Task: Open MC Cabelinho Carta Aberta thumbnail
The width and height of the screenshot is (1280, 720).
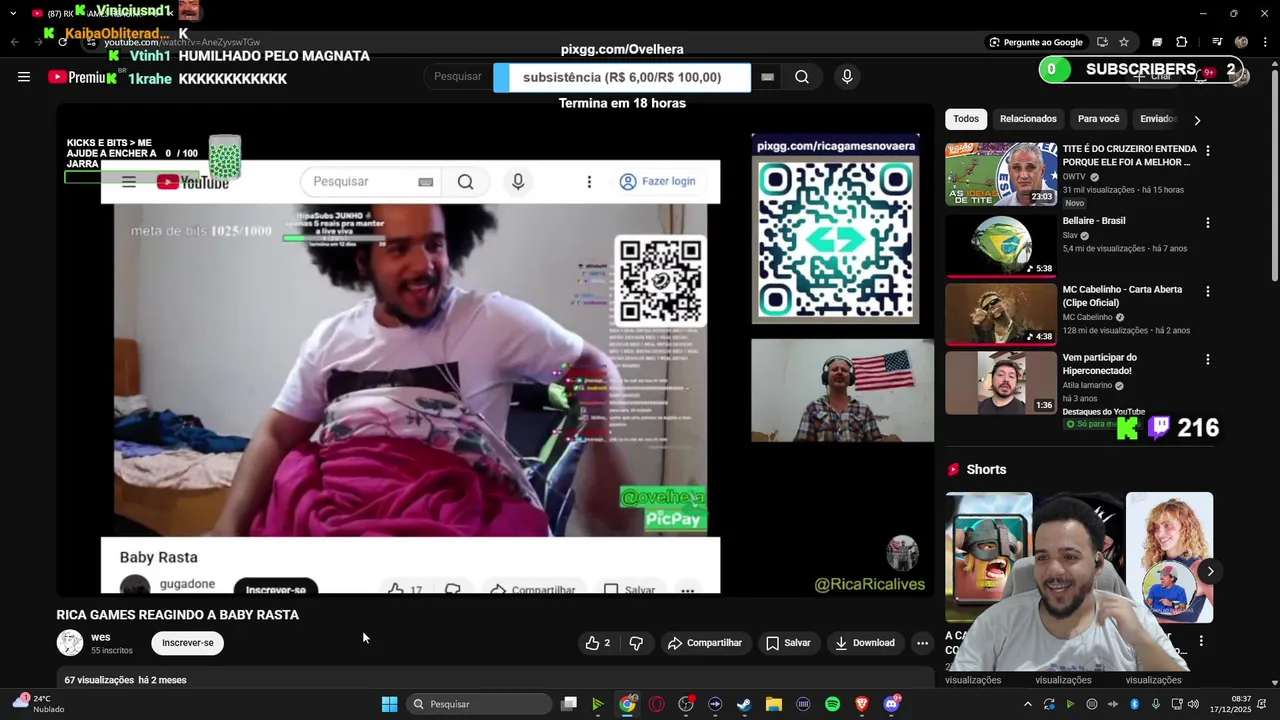Action: tap(1001, 314)
